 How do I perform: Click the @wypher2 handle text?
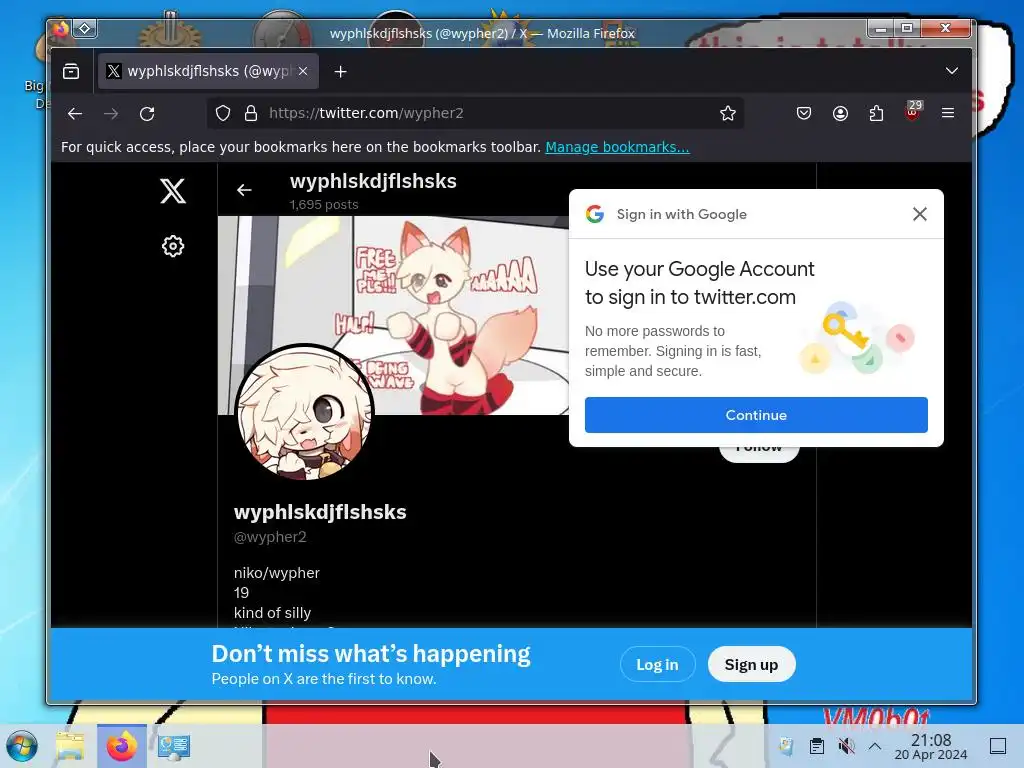[270, 537]
